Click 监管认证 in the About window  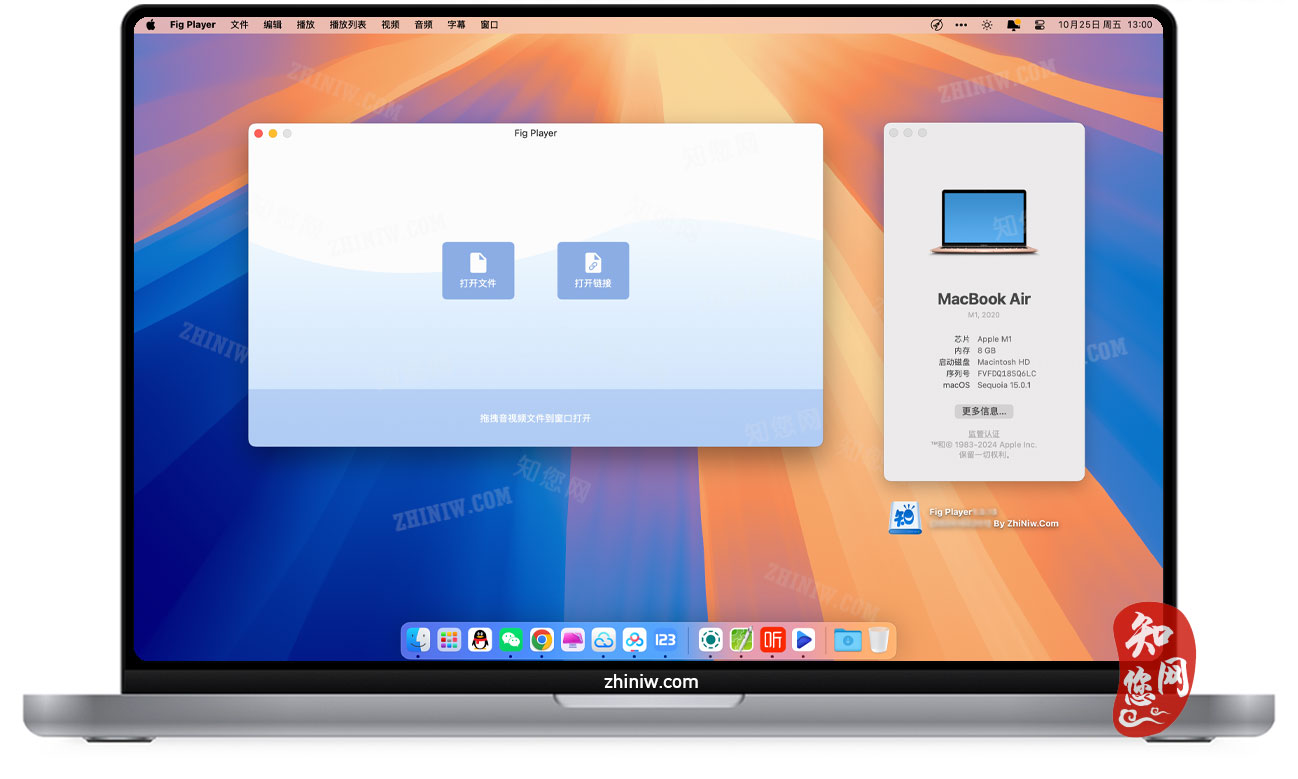coord(984,434)
